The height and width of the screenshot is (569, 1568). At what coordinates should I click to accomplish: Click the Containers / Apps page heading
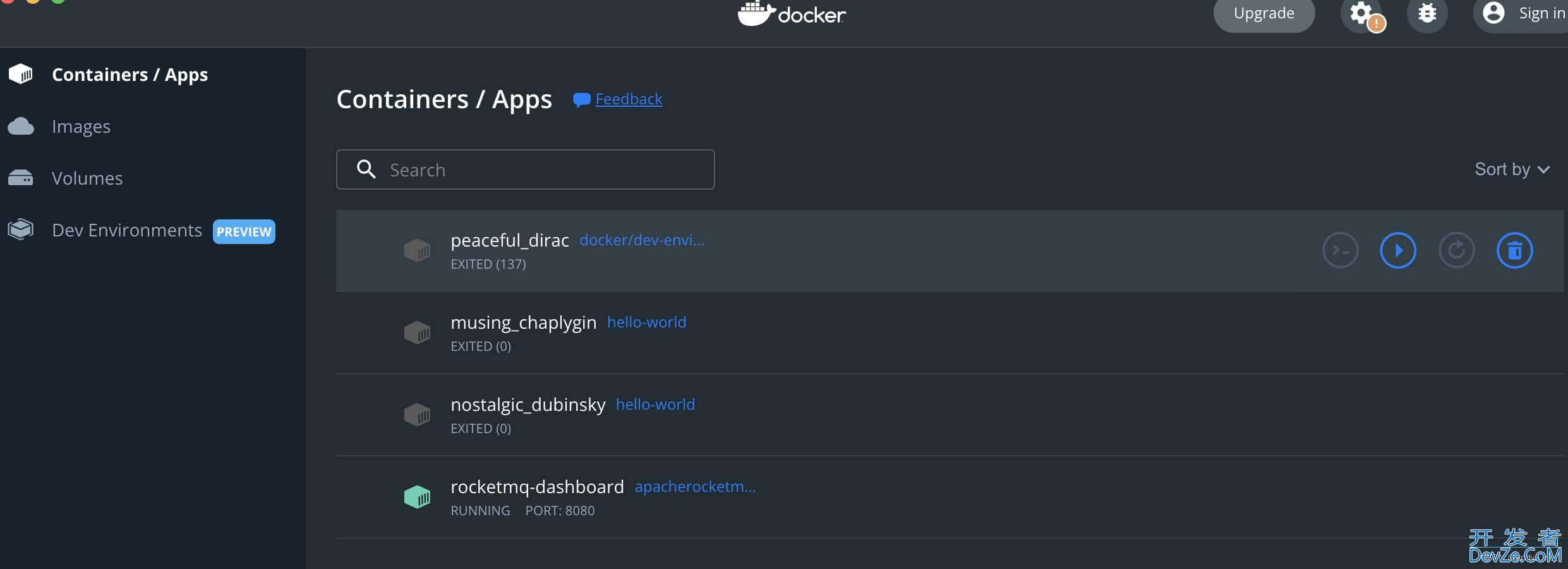444,99
